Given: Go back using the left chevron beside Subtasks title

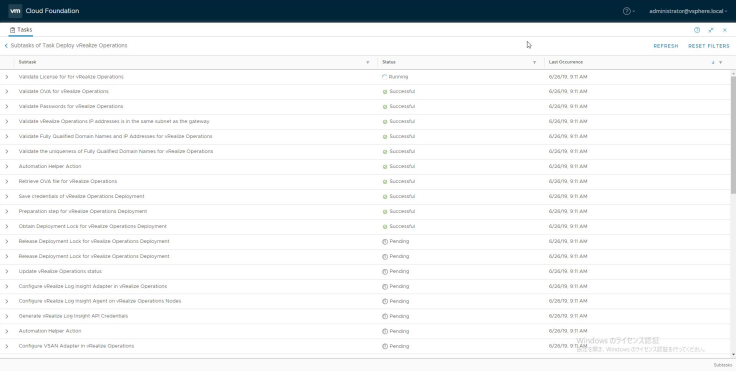Looking at the screenshot, I should click(x=6, y=46).
